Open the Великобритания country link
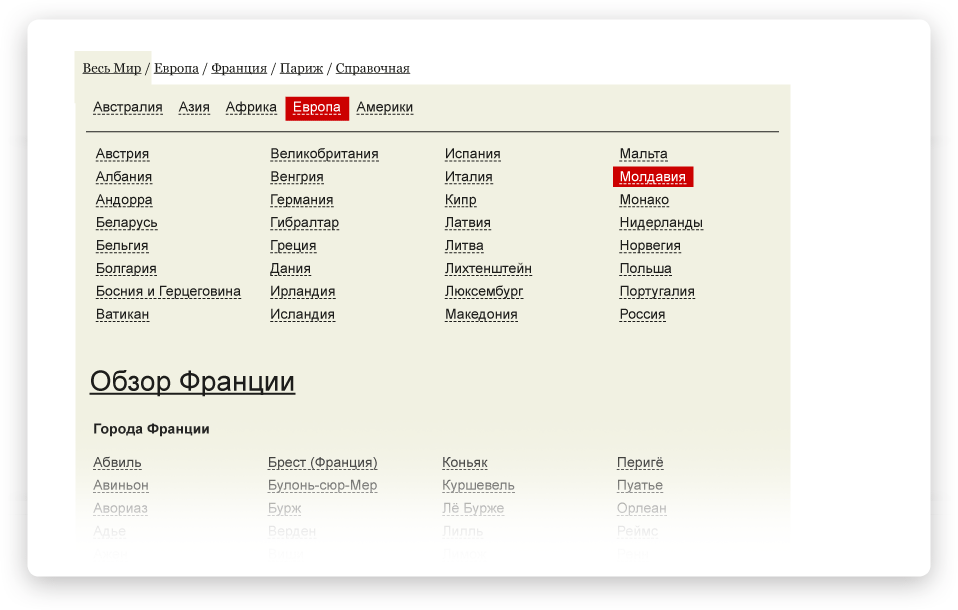 pyautogui.click(x=324, y=154)
